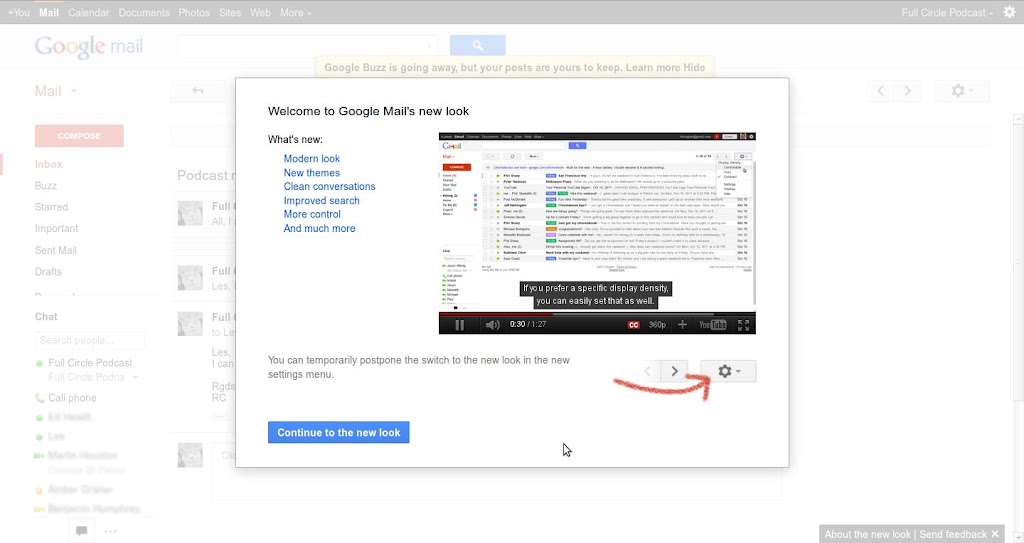This screenshot has width=1024, height=543.
Task: Go to newer conversation arrow
Action: (880, 91)
